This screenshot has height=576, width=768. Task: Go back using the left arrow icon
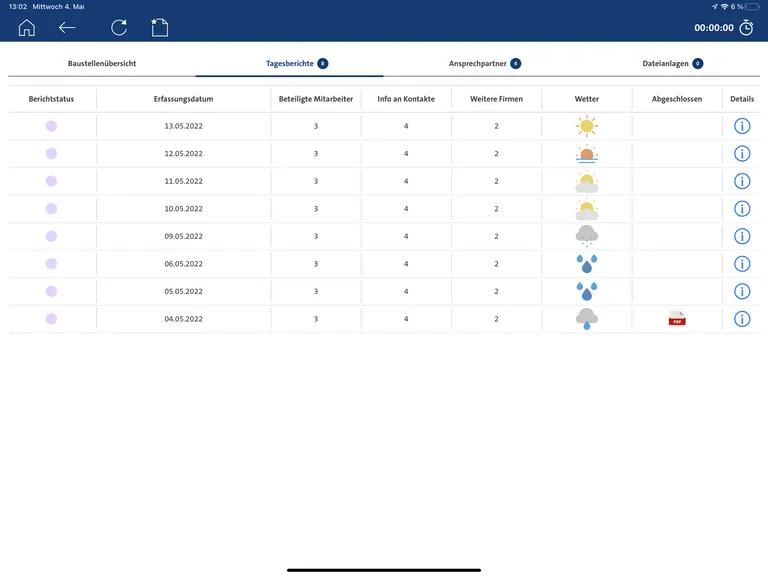click(67, 28)
